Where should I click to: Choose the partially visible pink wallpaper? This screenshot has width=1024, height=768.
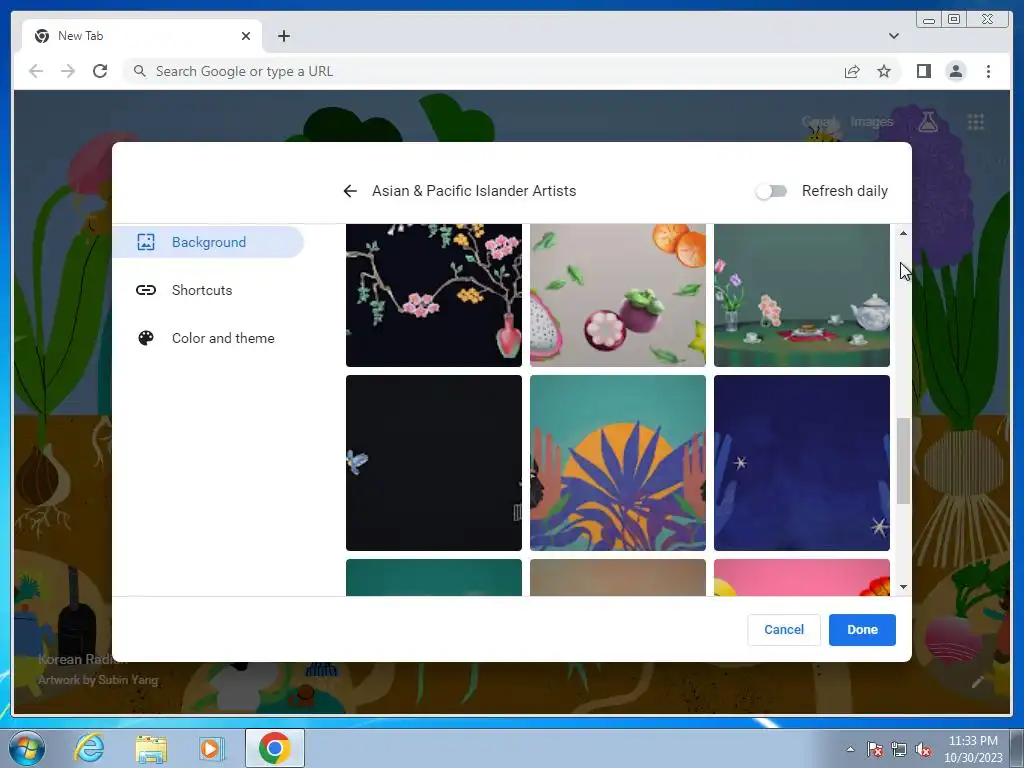[801, 577]
